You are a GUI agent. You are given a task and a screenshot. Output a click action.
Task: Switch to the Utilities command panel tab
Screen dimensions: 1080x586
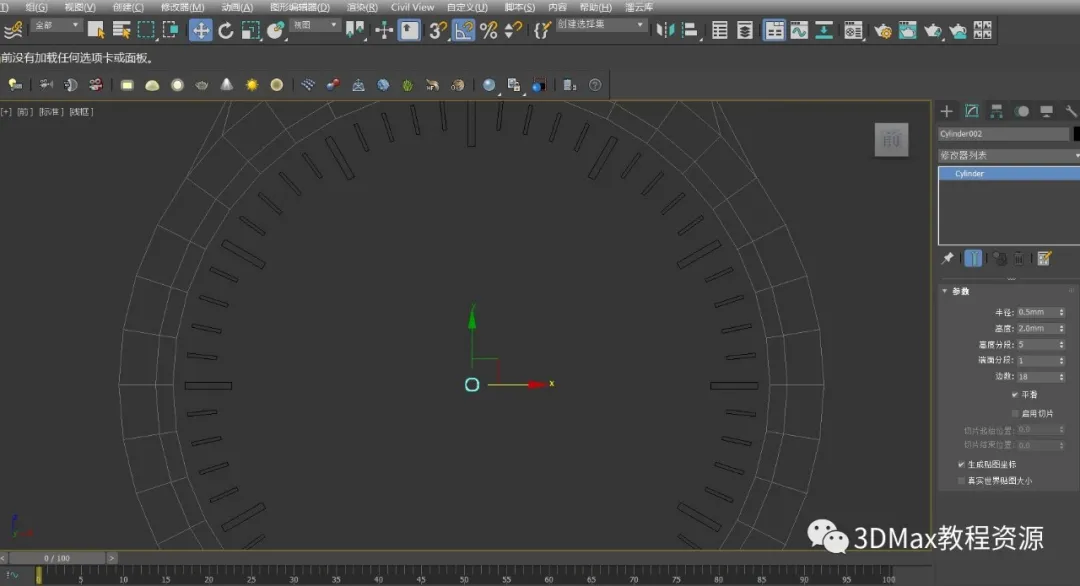click(1071, 111)
